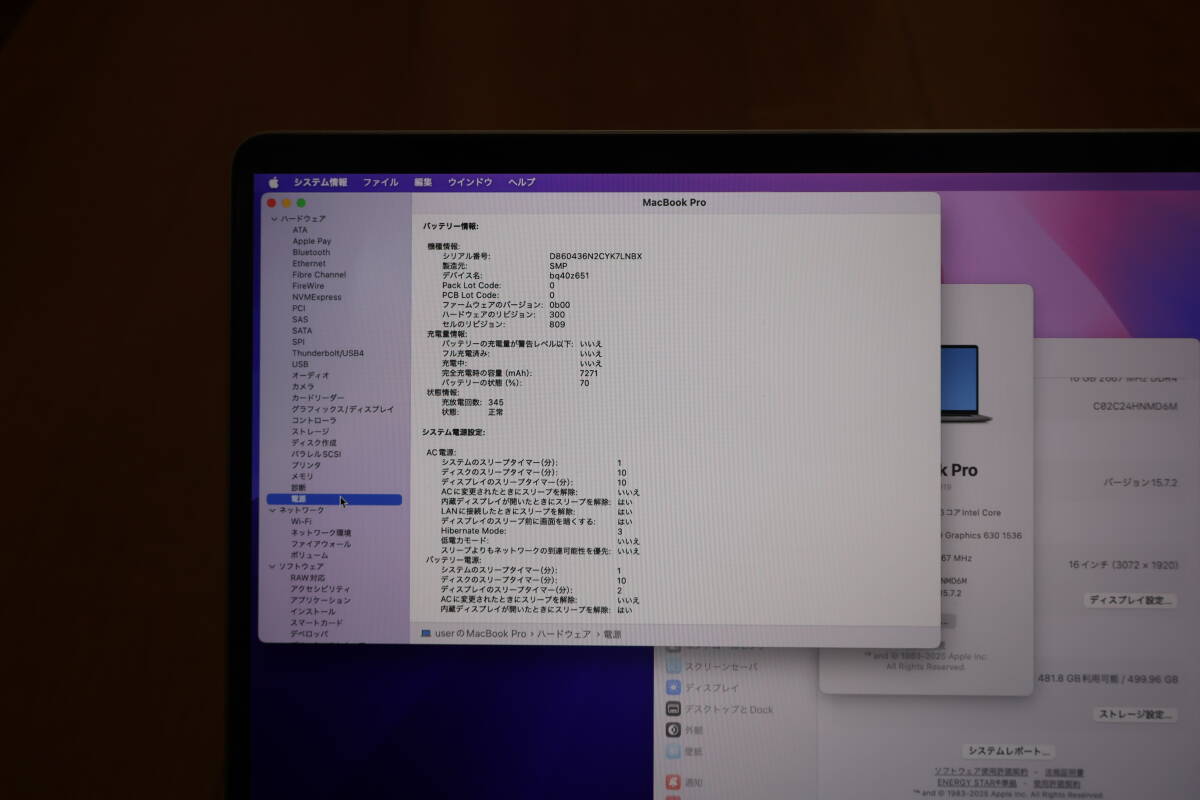This screenshot has height=800, width=1200.
Task: Select Bluetooth in the hardware list
Action: 310,252
